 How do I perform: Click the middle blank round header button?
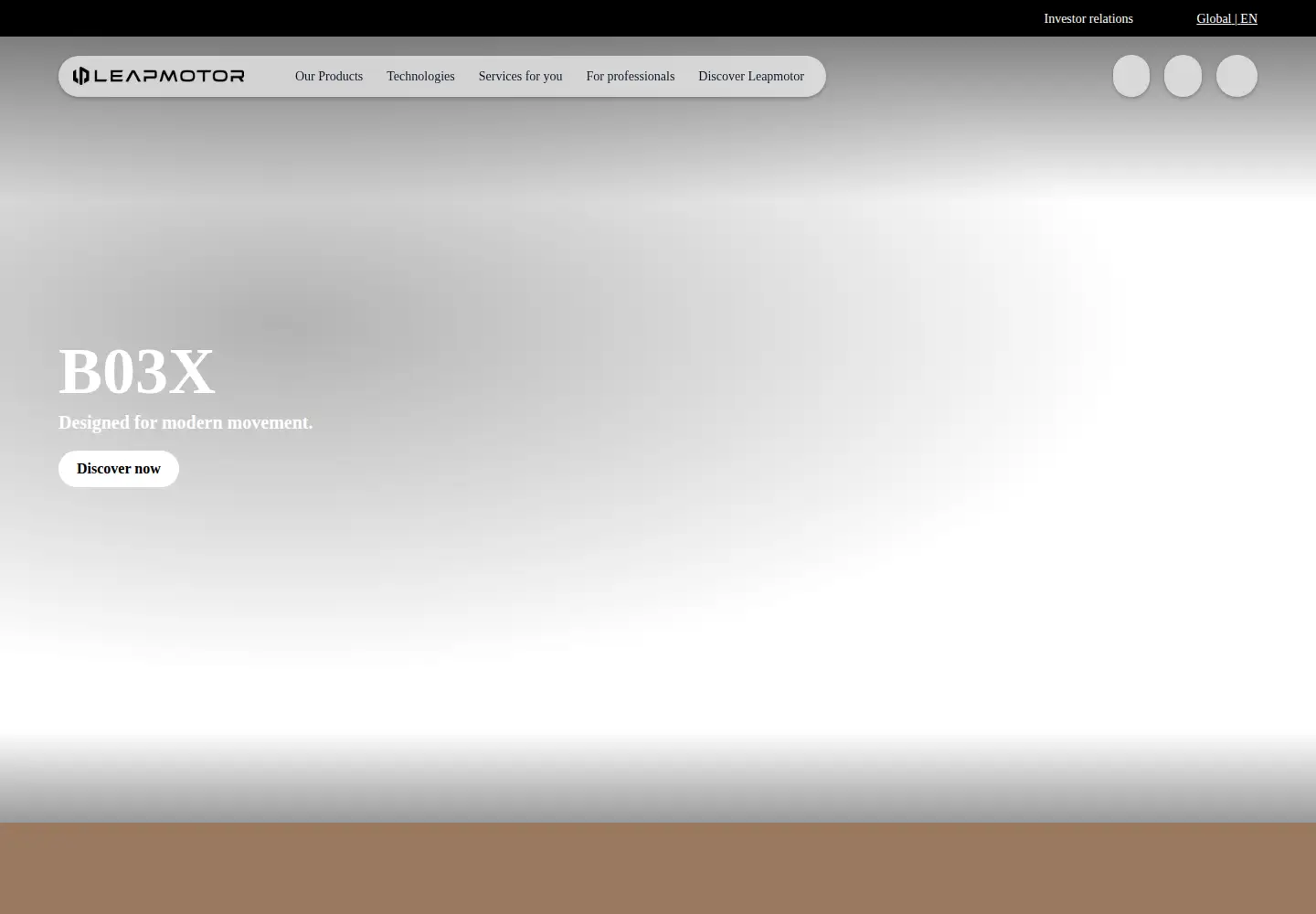(x=1183, y=76)
